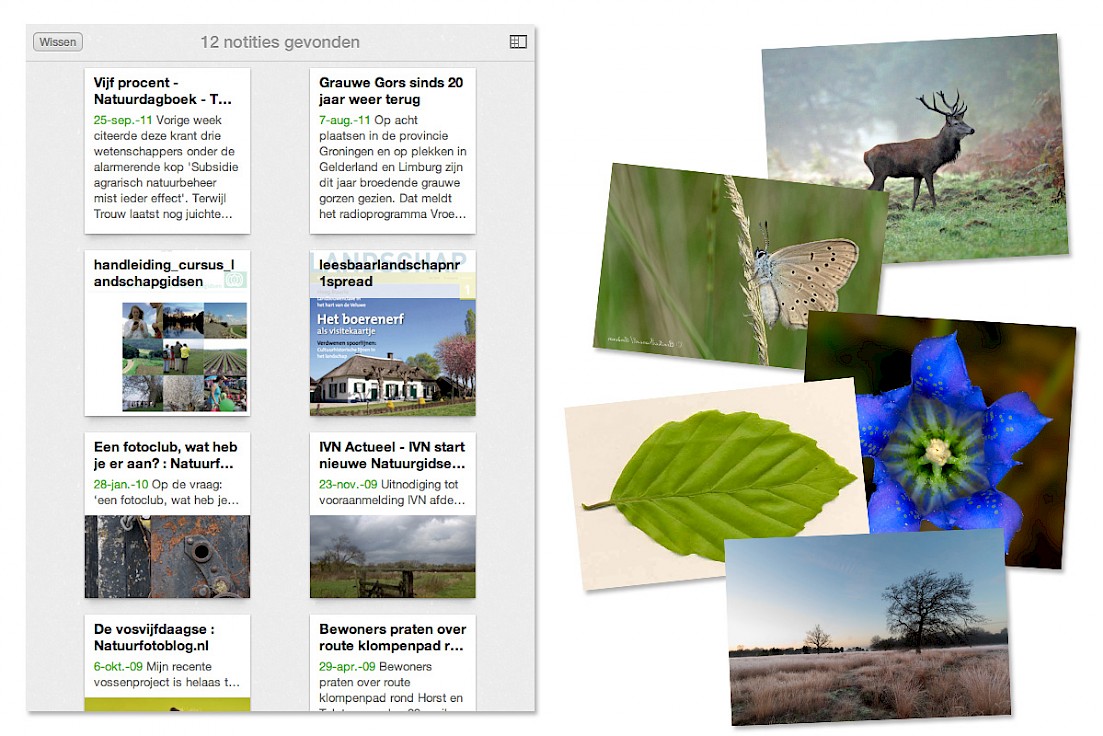Image resolution: width=1103 pixels, height=736 pixels.
Task: Open the 'De vosvijfdaagse : Natuurfotoblog.nl' note
Action: pos(167,663)
